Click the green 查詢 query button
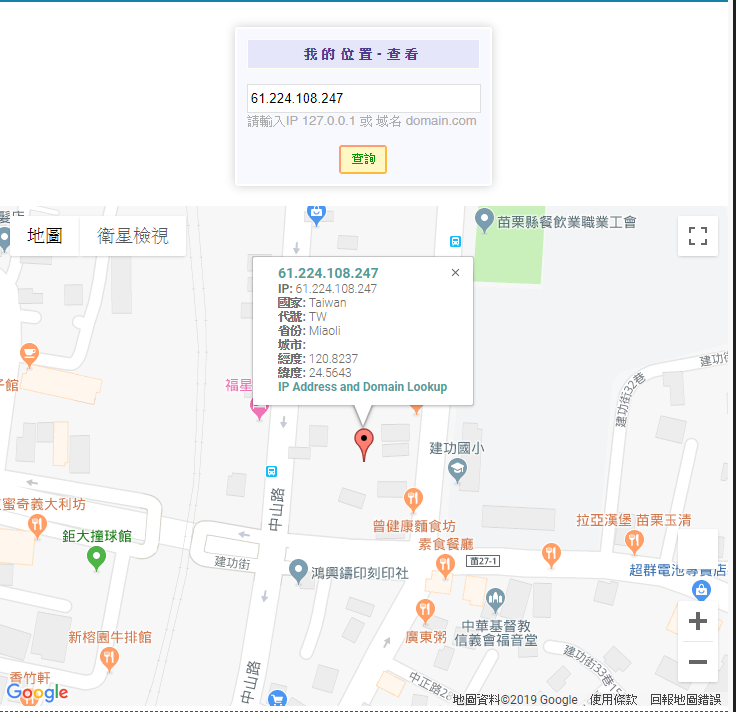This screenshot has width=736, height=712. (363, 159)
